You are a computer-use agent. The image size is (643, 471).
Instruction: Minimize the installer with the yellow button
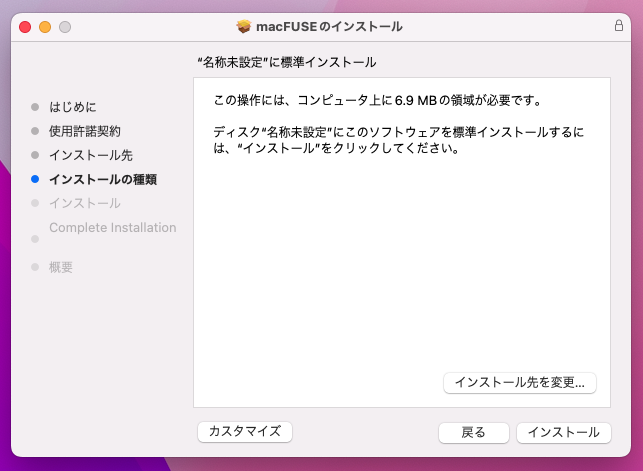click(45, 25)
